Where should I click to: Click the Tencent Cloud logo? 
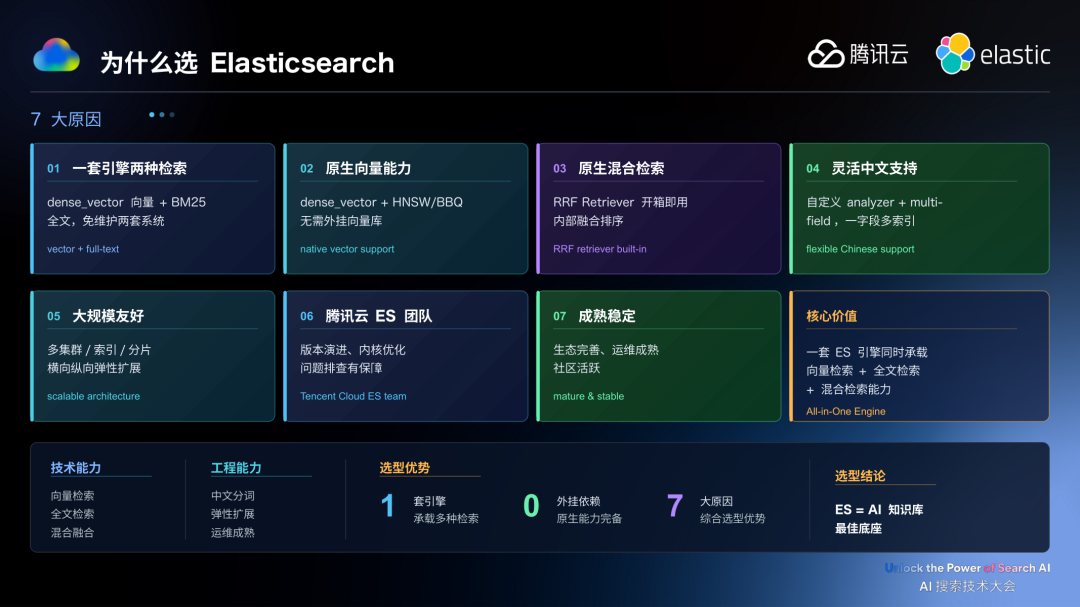point(858,54)
